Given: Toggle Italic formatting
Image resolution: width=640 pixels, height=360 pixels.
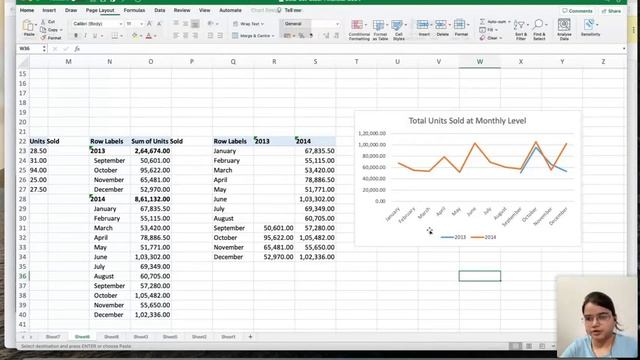Looking at the screenshot, I should pyautogui.click(x=85, y=36).
